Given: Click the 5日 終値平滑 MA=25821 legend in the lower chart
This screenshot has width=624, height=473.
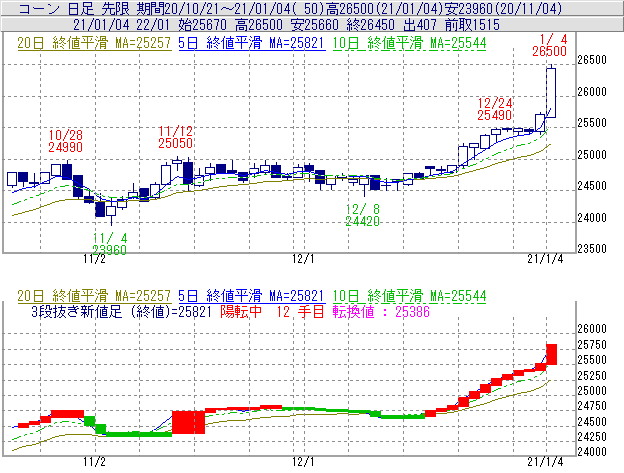Looking at the screenshot, I should pos(251,296).
